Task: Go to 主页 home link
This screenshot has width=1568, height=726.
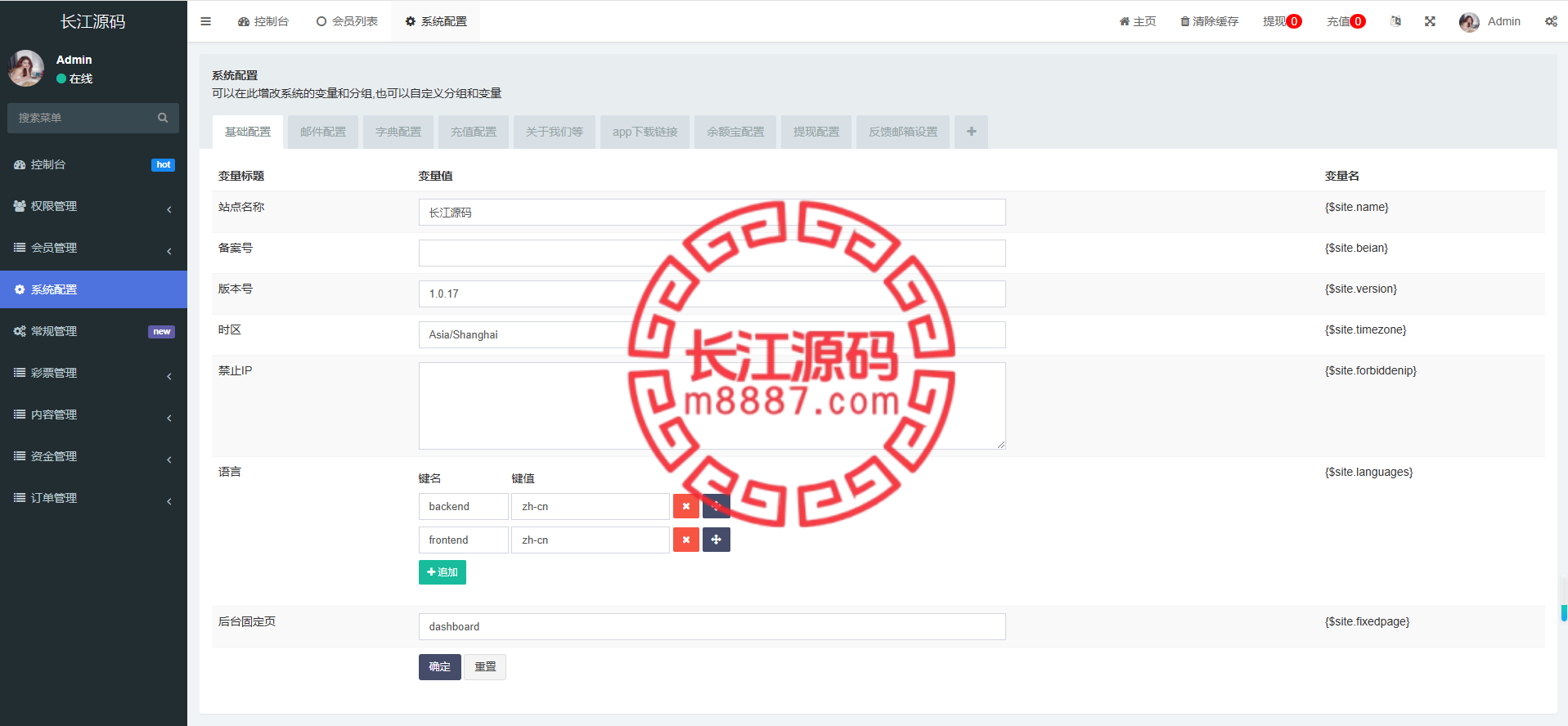Action: (1138, 21)
